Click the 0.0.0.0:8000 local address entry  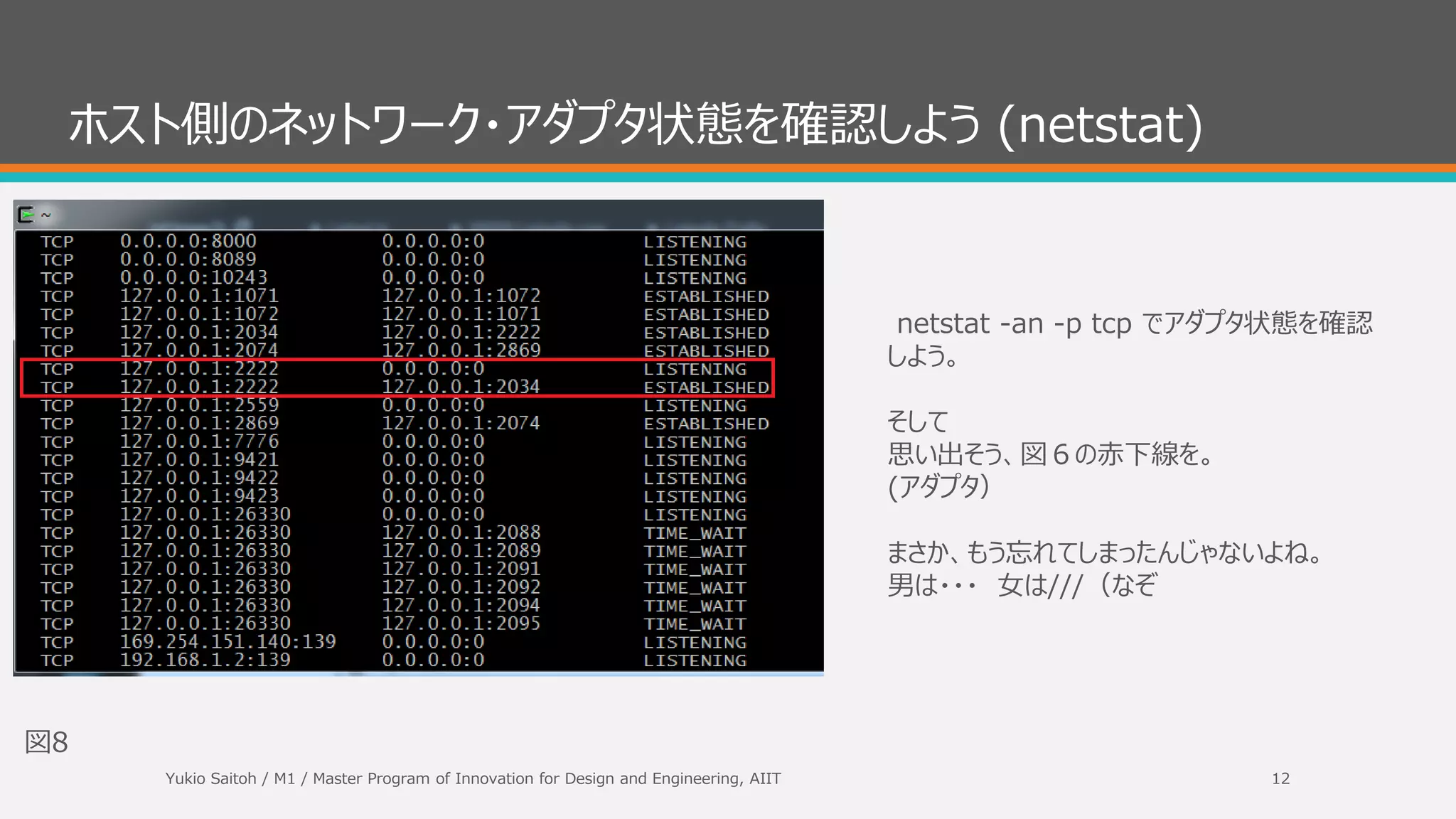(x=188, y=241)
